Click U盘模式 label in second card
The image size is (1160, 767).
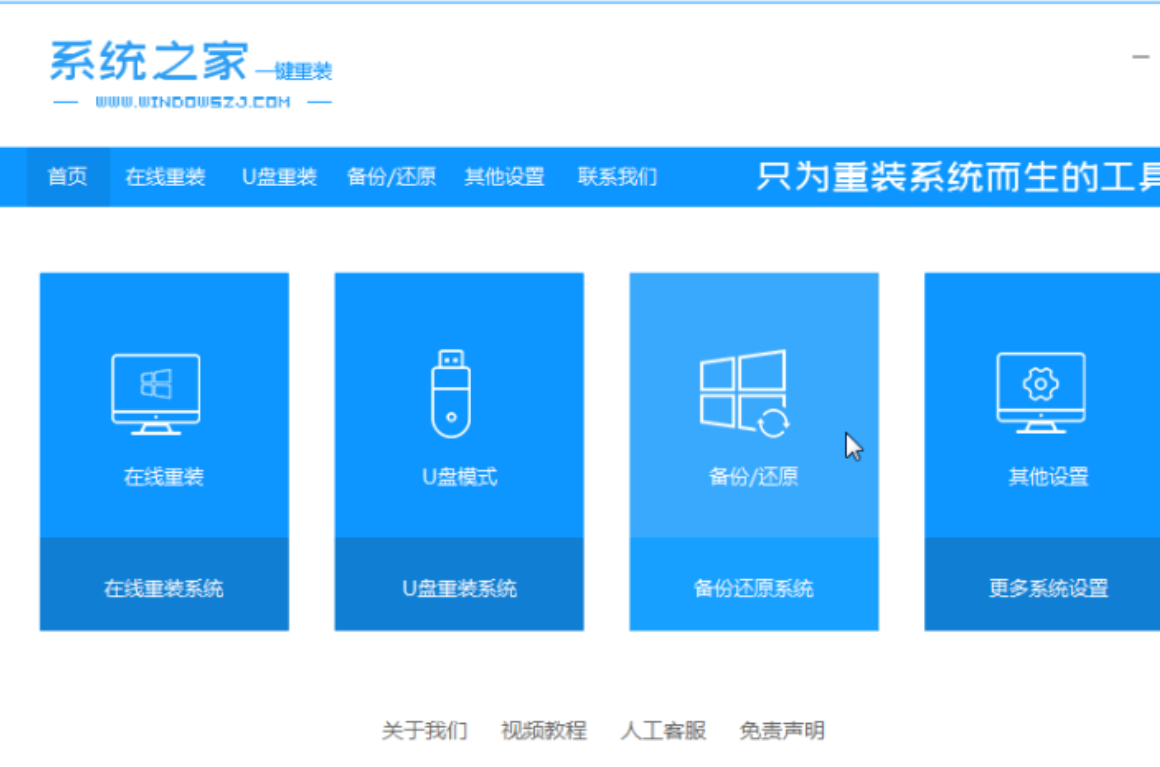tap(459, 477)
